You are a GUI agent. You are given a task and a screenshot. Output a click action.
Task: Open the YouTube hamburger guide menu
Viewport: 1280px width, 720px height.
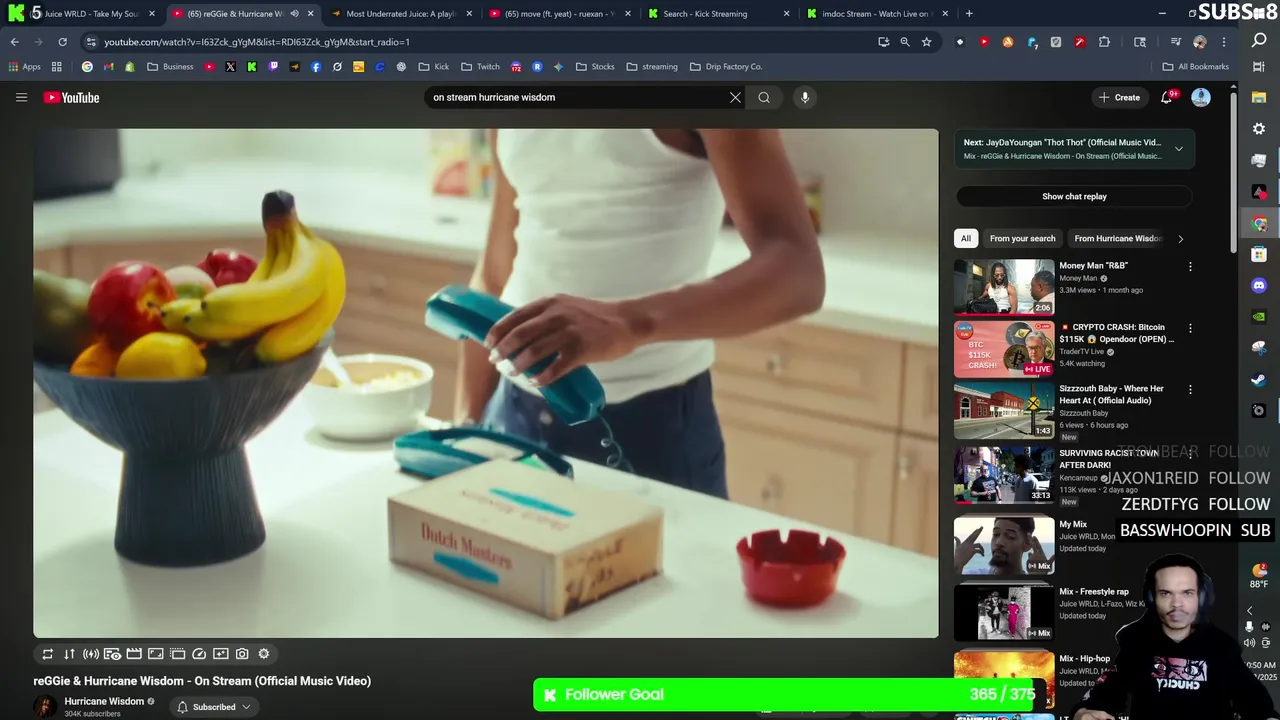21,97
